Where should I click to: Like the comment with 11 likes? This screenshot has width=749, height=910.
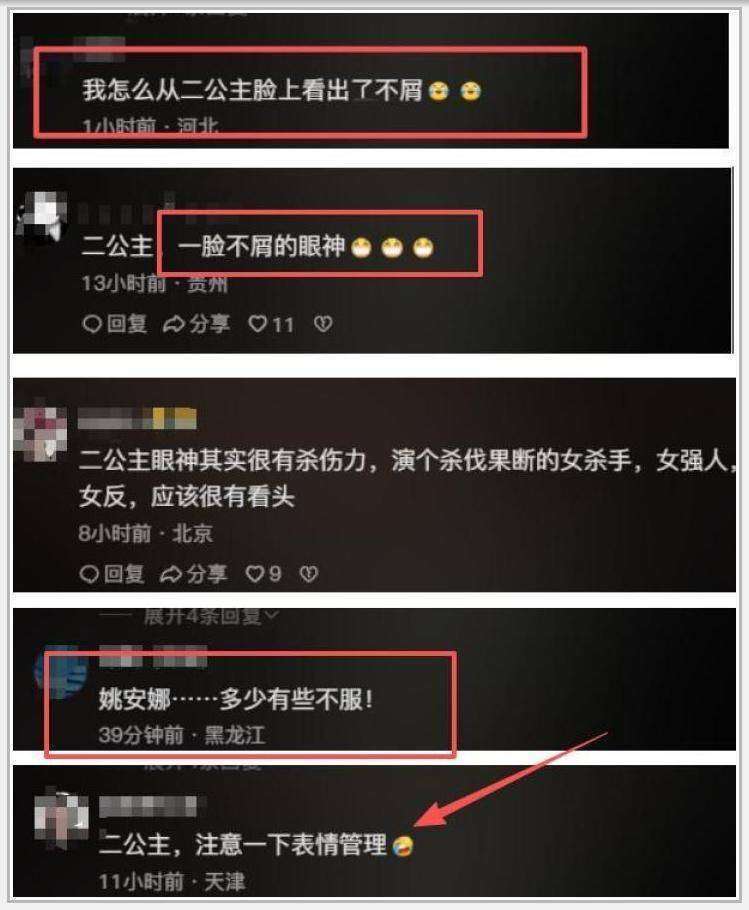[271, 324]
